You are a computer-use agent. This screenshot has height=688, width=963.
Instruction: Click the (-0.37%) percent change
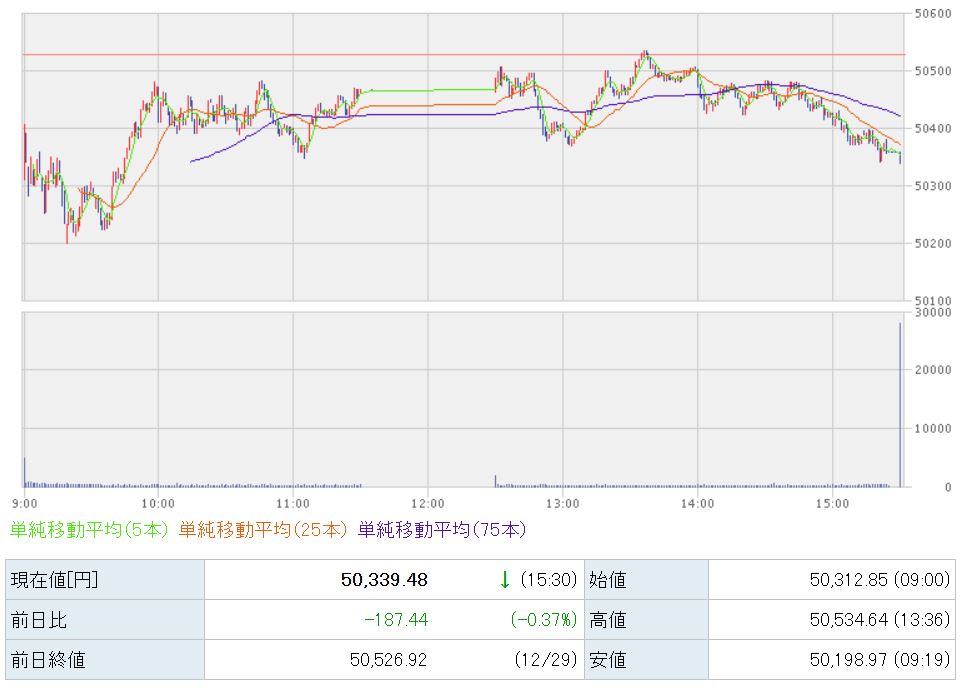tap(543, 620)
